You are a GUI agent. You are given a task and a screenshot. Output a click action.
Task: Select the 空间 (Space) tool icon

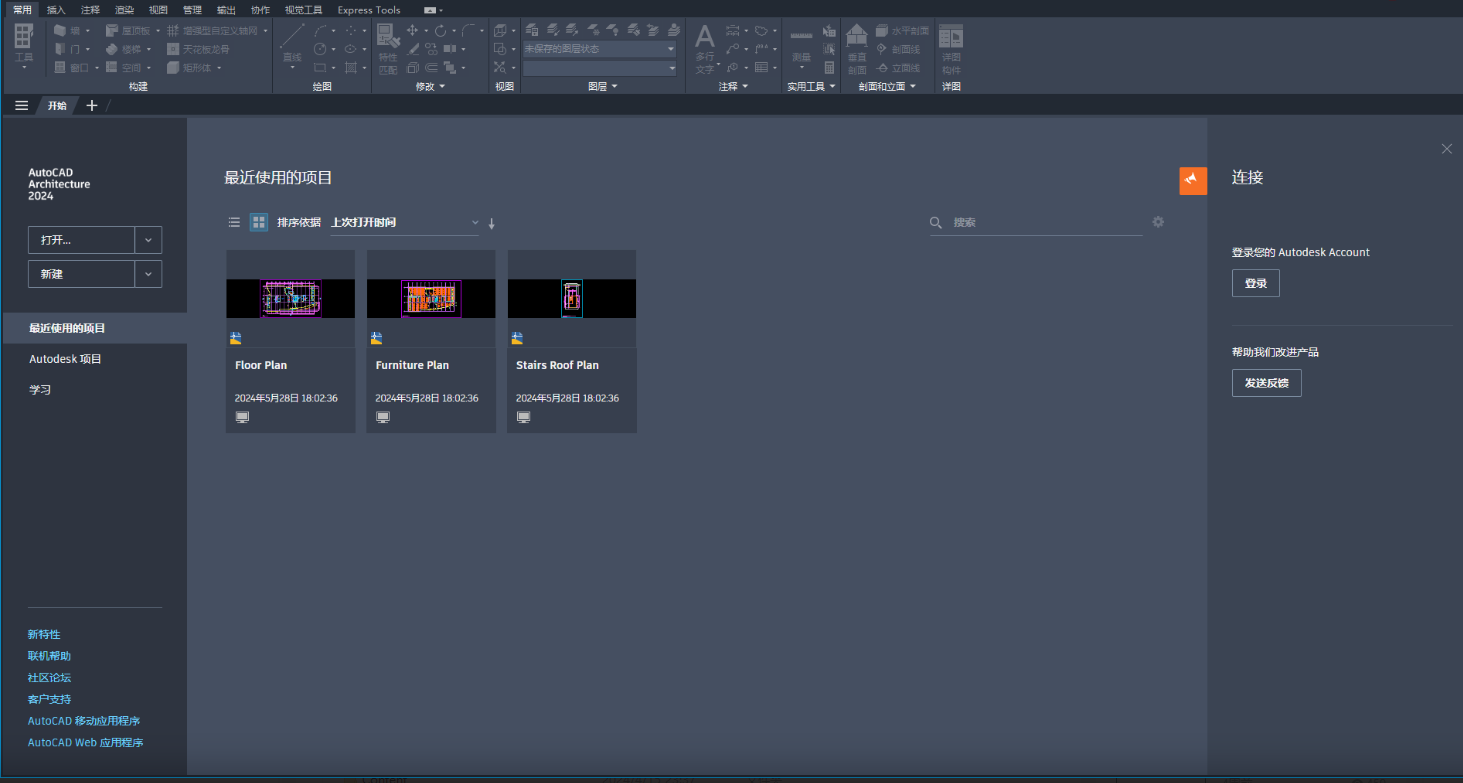[111, 67]
